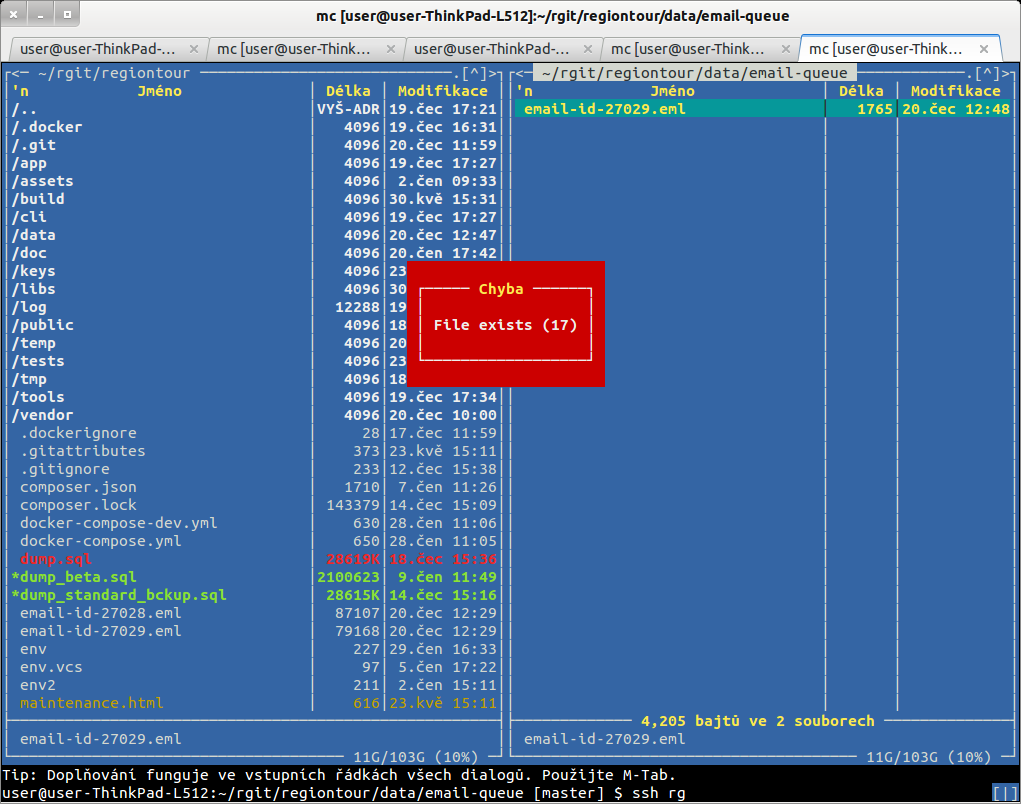Viewport: 1021px width, 804px height.
Task: Toggle left panel sort order indicator 'n
Action: pos(20,91)
